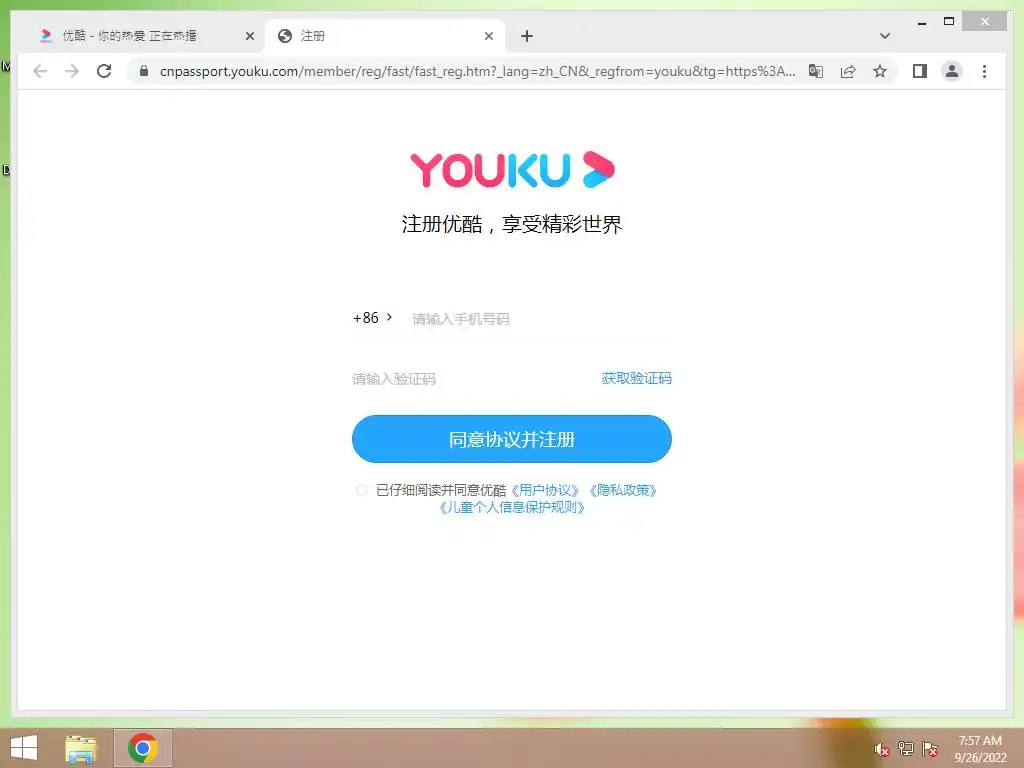1024x768 pixels.
Task: Click 获取验证码 link
Action: pyautogui.click(x=636, y=378)
